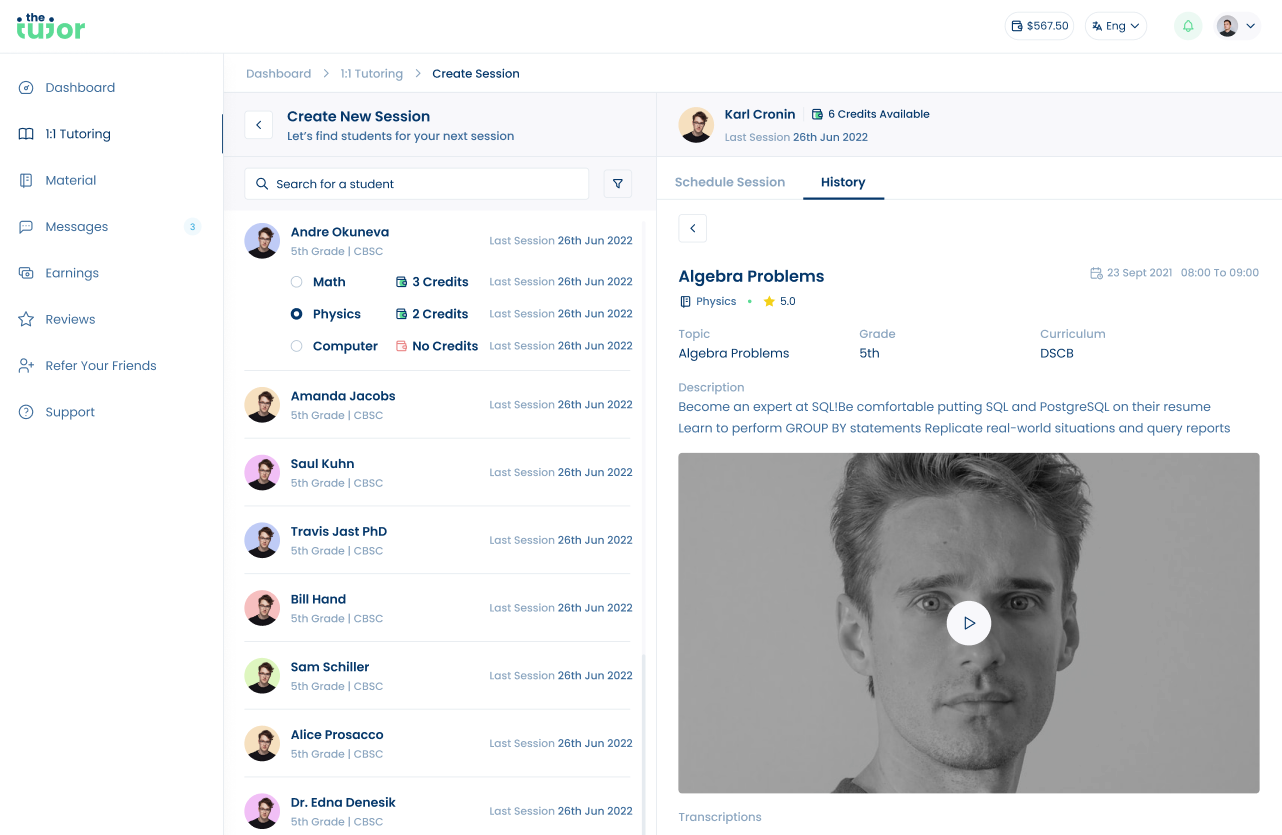1282x835 pixels.
Task: Select the Computer subject radio button
Action: (296, 346)
